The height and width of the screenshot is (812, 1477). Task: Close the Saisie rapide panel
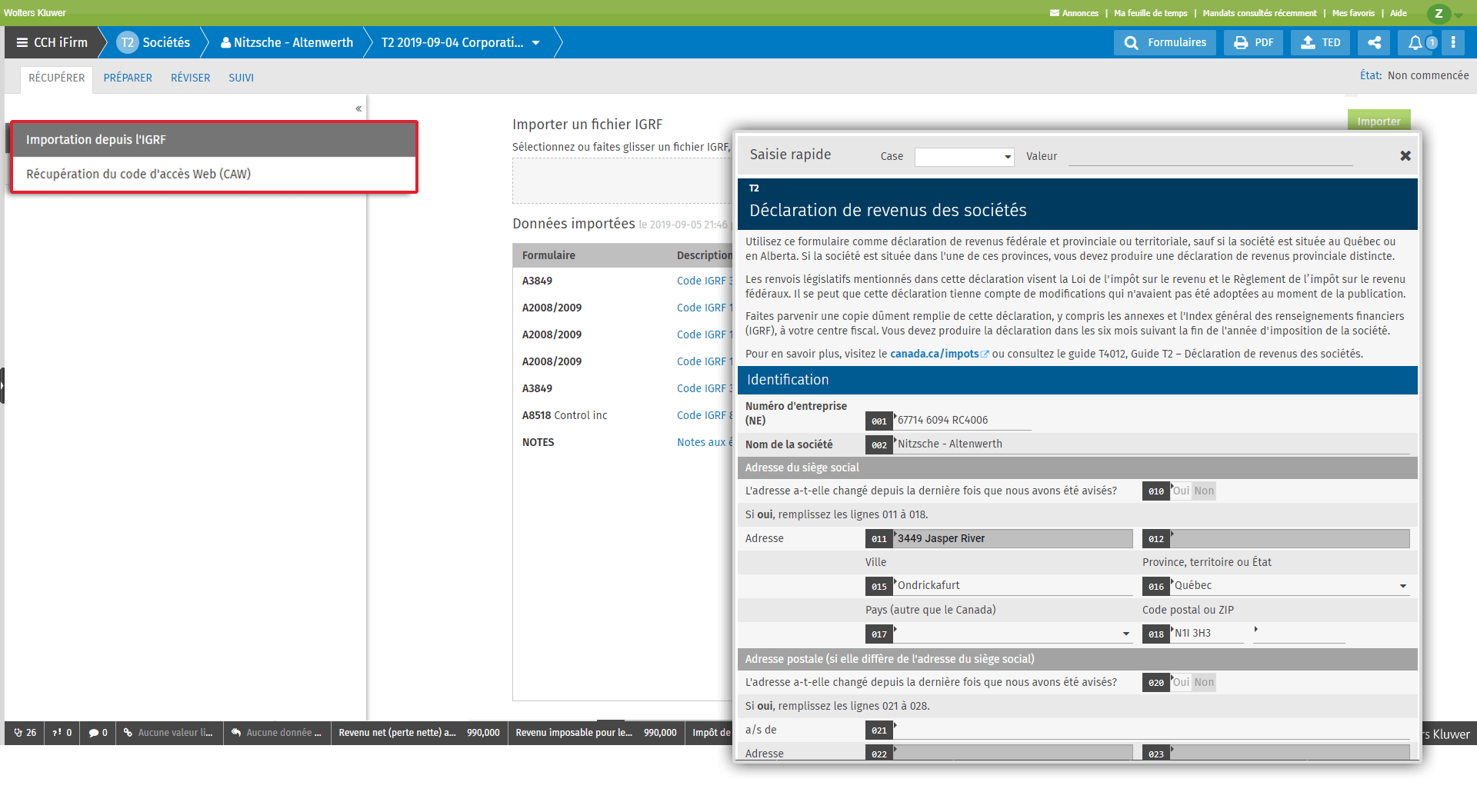[x=1405, y=156]
